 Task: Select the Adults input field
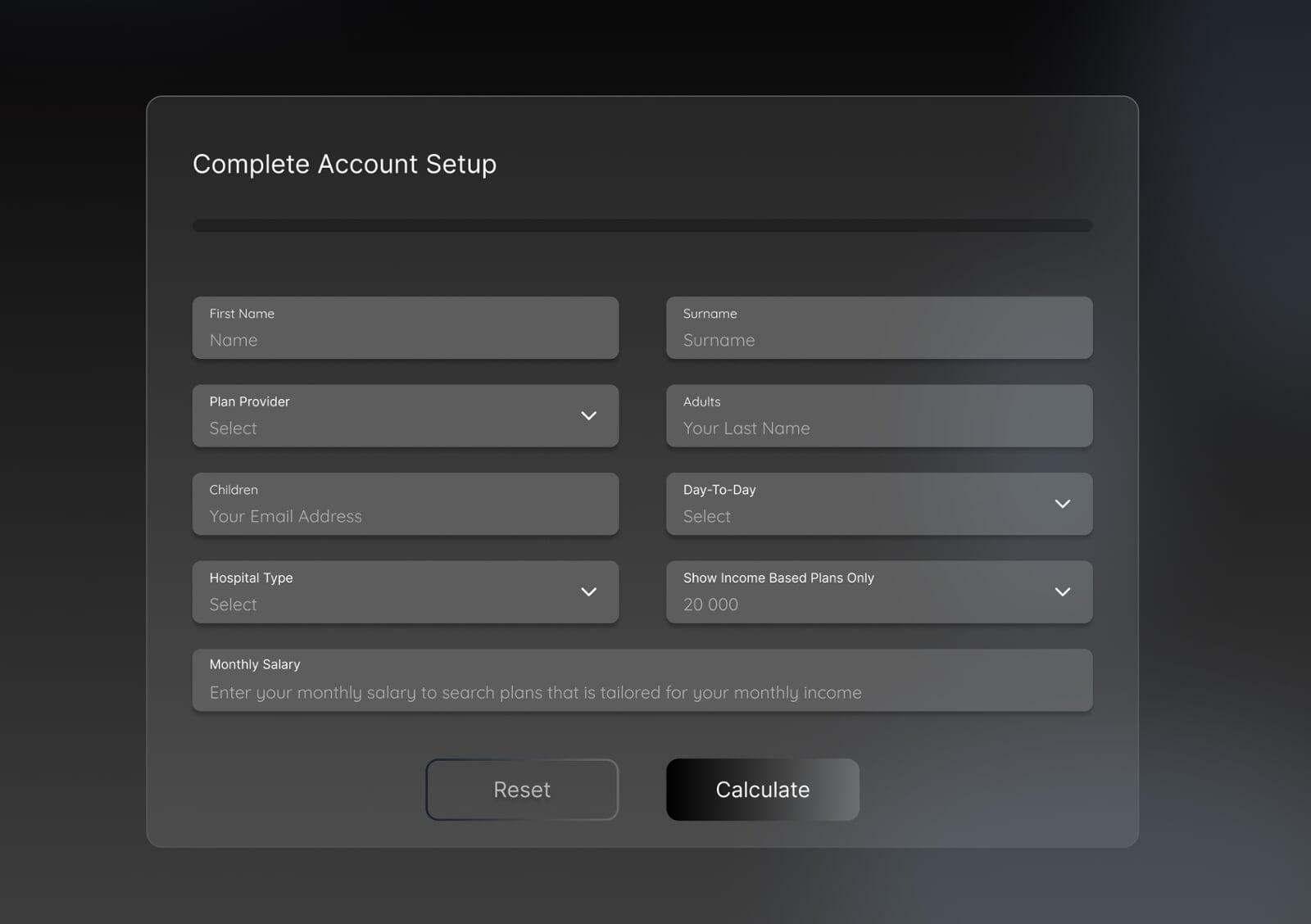[x=878, y=416]
